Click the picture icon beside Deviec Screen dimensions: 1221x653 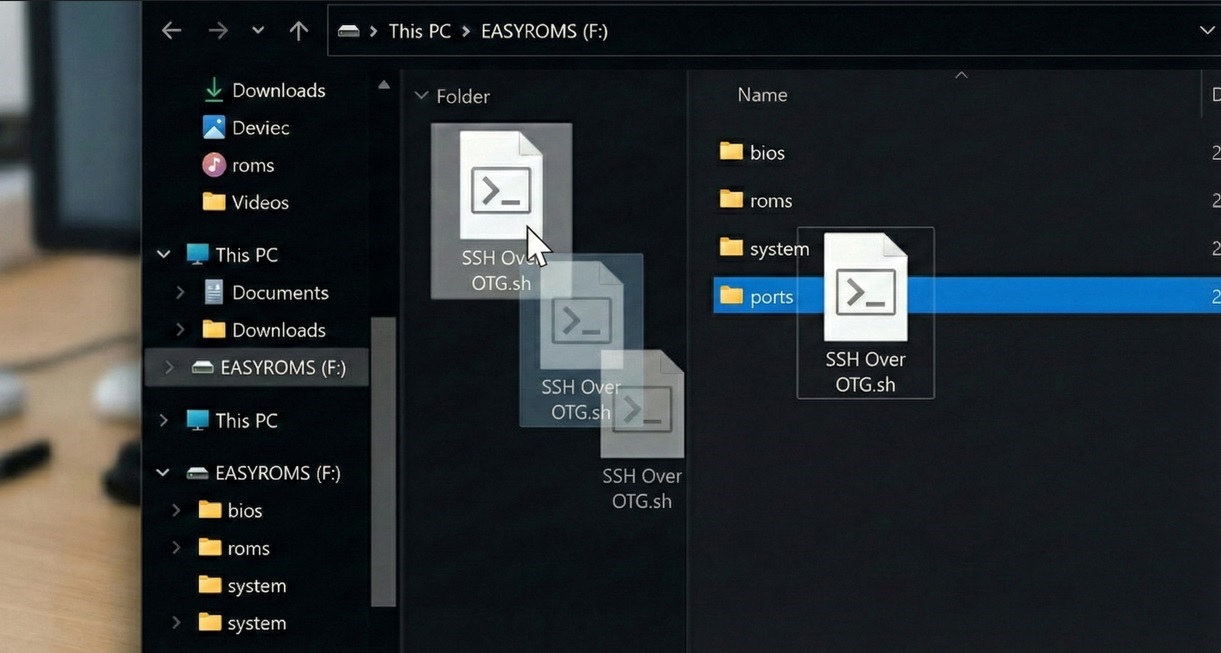pos(213,128)
